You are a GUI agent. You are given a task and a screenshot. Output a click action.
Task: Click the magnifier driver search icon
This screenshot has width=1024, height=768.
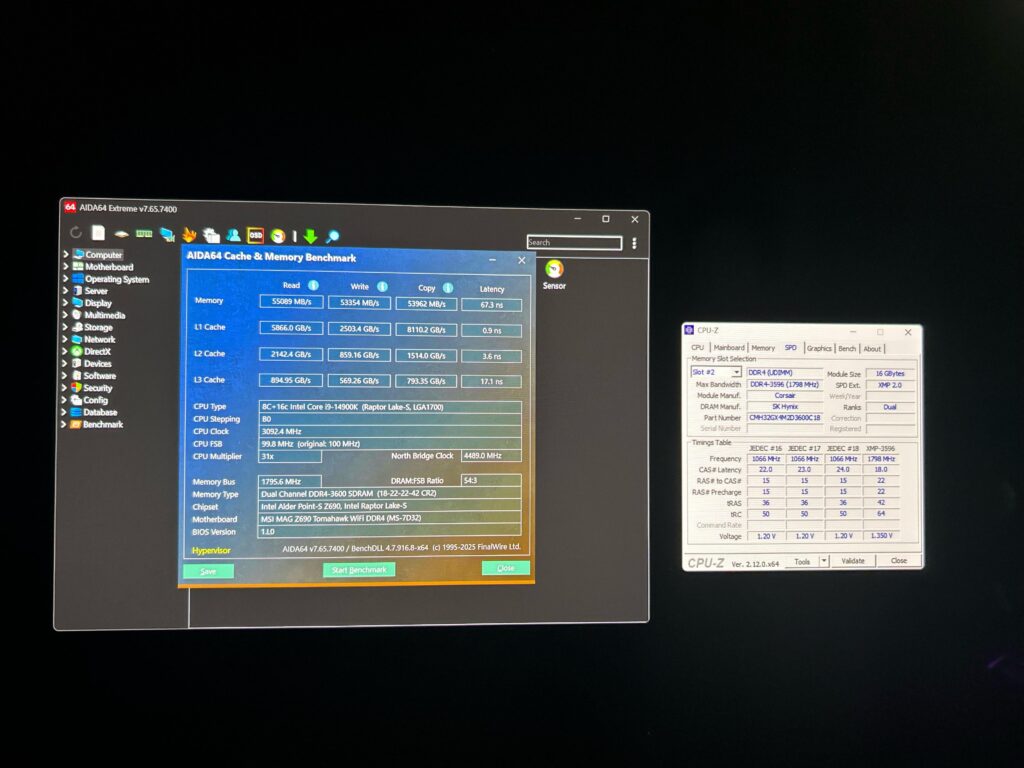332,236
